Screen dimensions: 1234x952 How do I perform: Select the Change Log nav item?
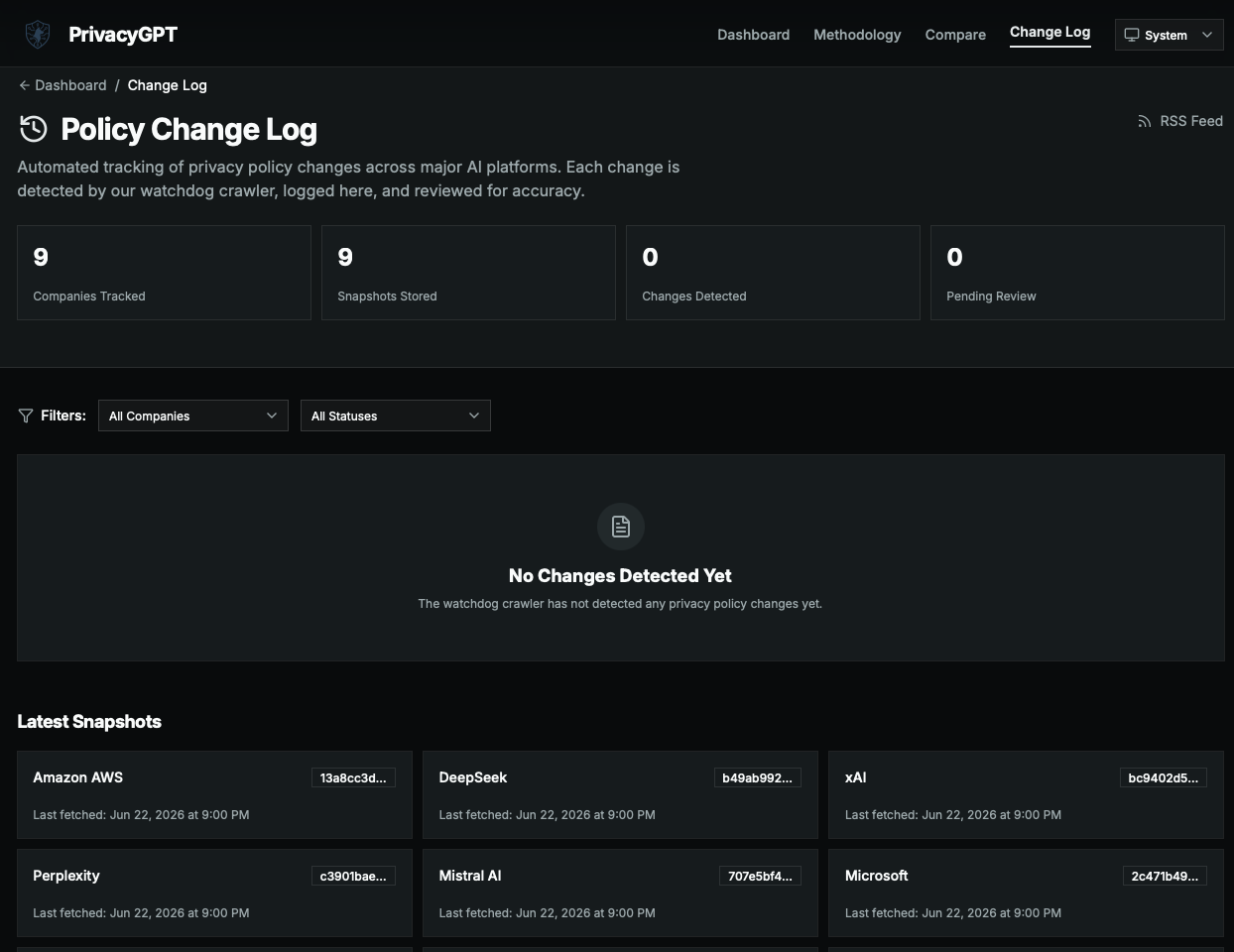click(x=1049, y=33)
